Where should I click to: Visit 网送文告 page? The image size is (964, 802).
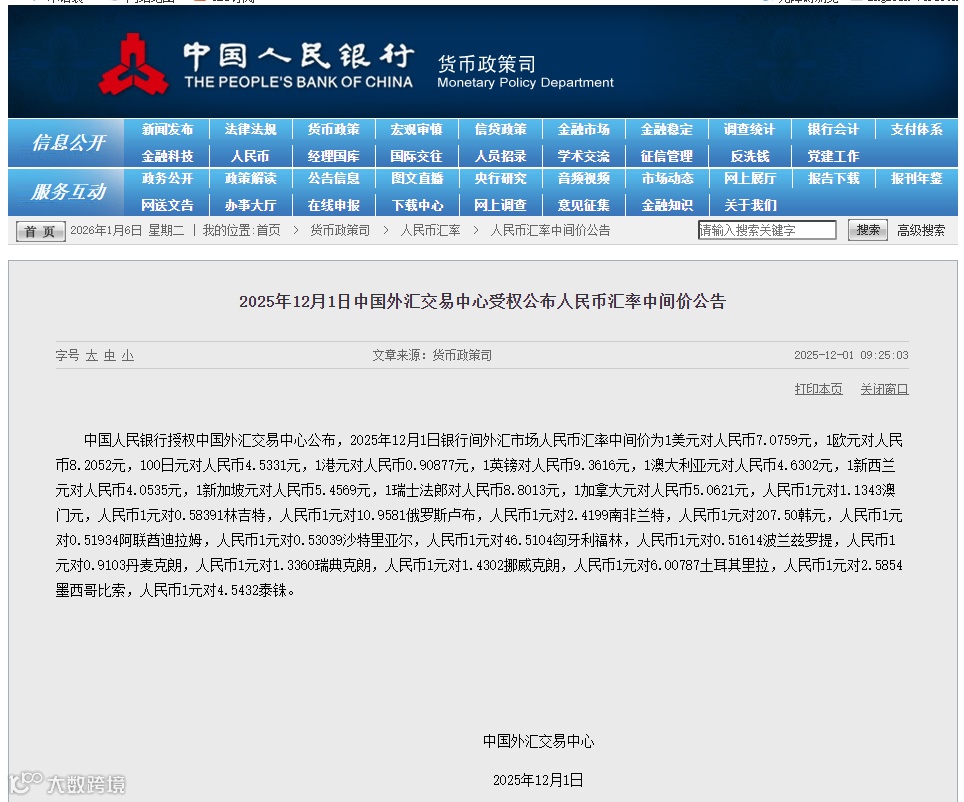167,205
